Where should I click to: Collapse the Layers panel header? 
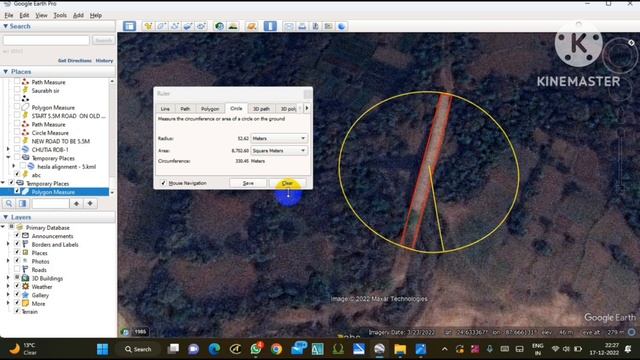click(6, 217)
